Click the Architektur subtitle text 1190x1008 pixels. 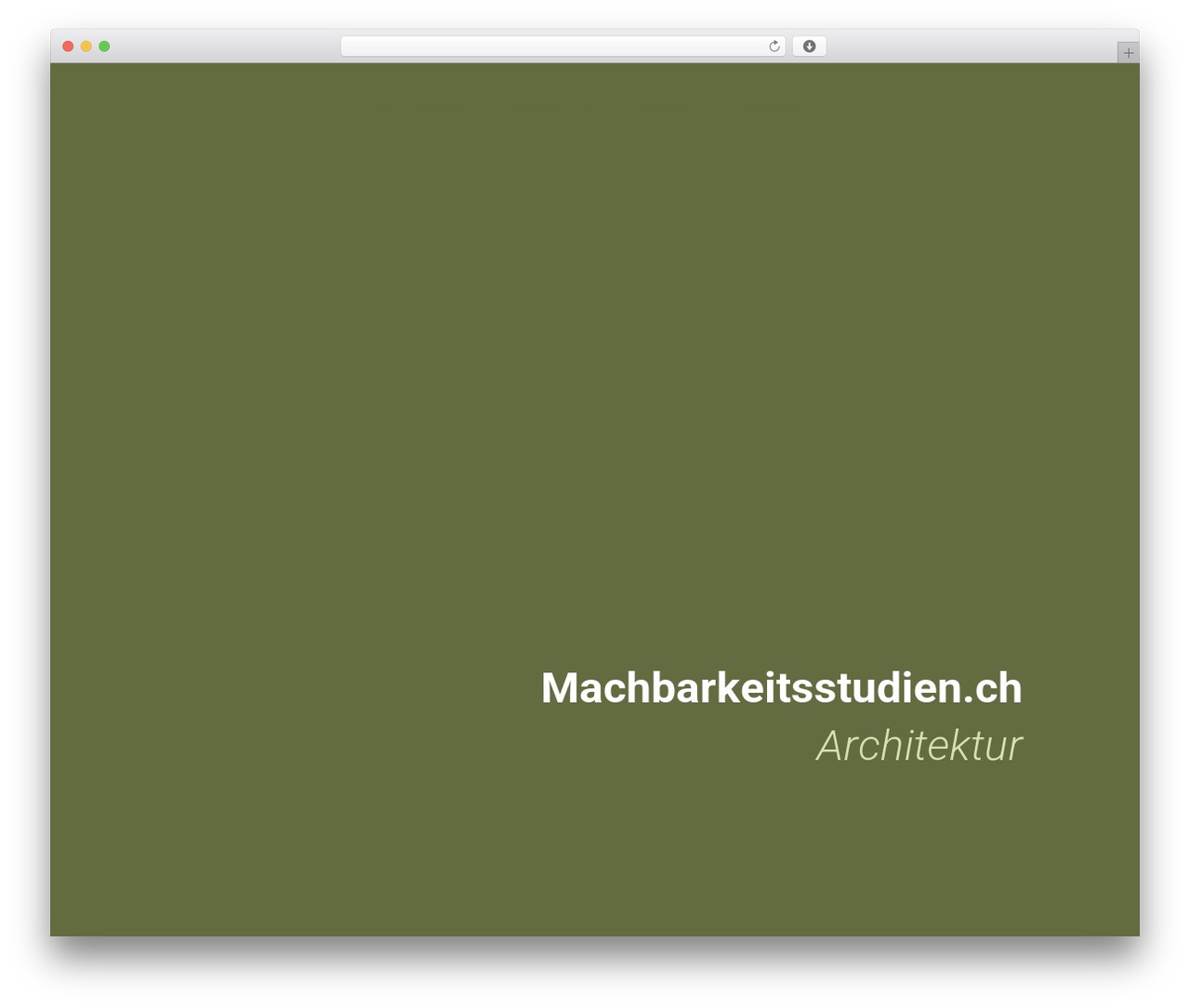[919, 746]
